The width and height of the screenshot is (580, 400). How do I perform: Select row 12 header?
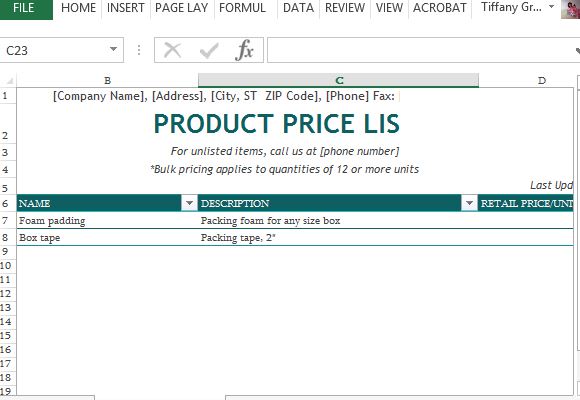[8, 294]
